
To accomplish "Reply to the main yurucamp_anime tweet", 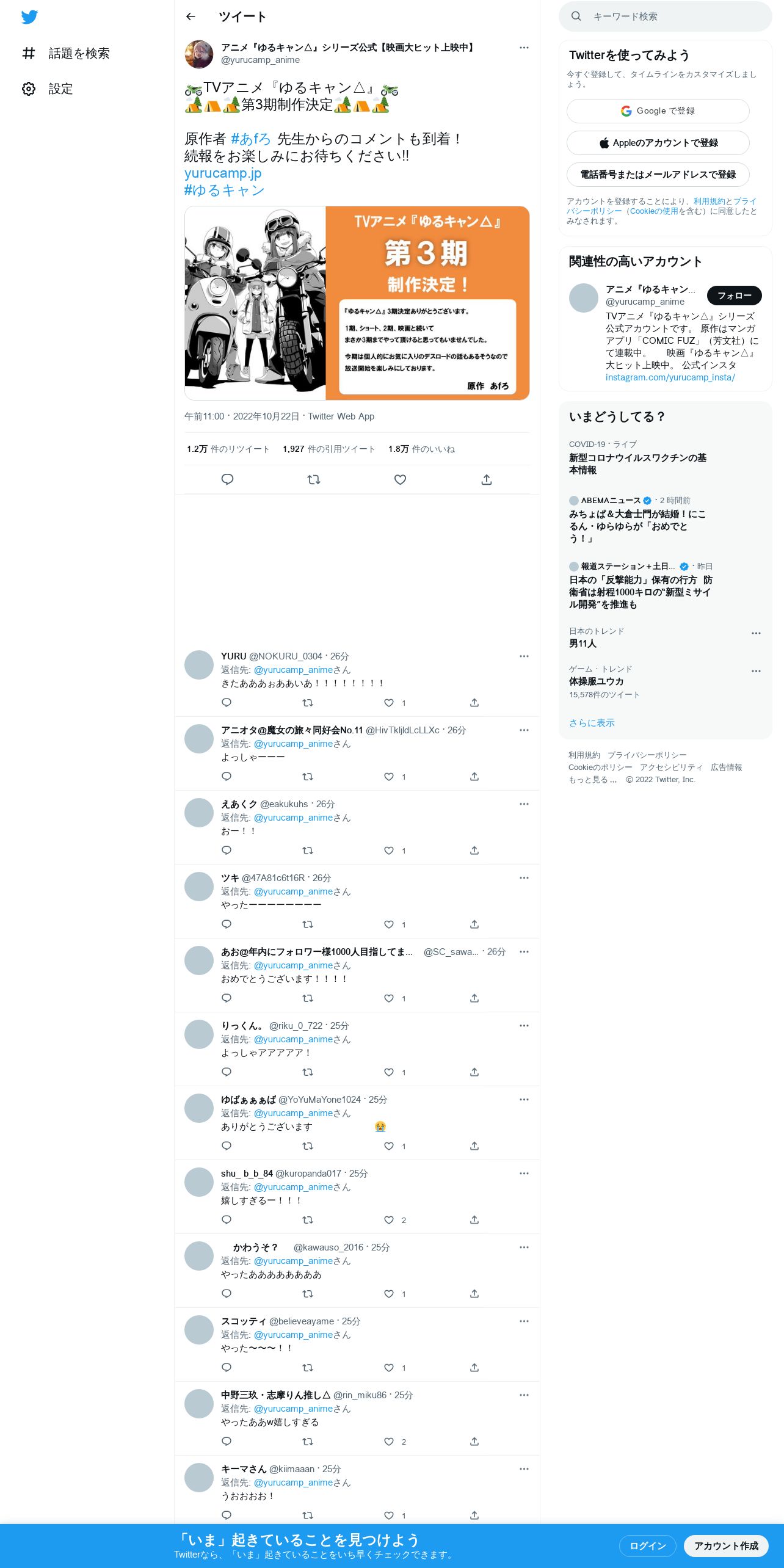I will pyautogui.click(x=227, y=479).
